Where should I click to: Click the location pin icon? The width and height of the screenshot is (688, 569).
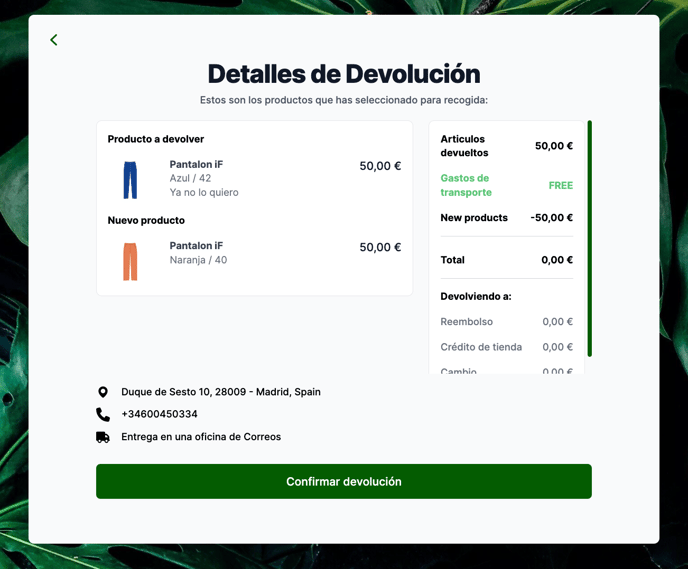coord(103,392)
